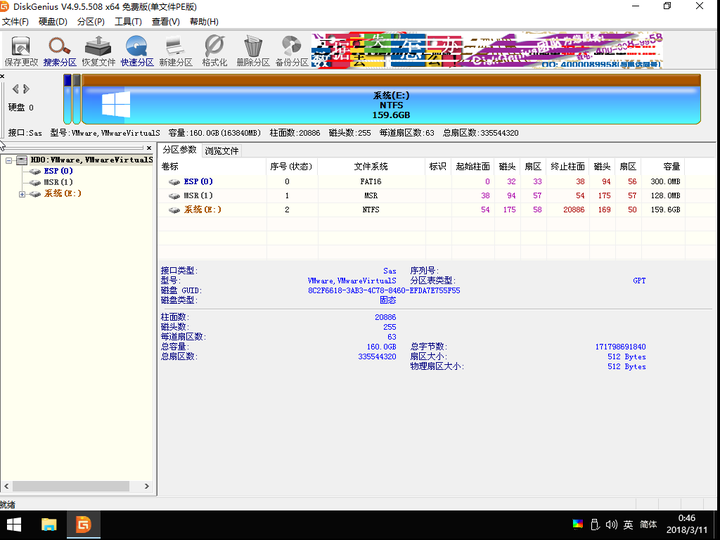Viewport: 720px width, 540px height.
Task: Select the second small MSR block in disk map
Action: 77,100
